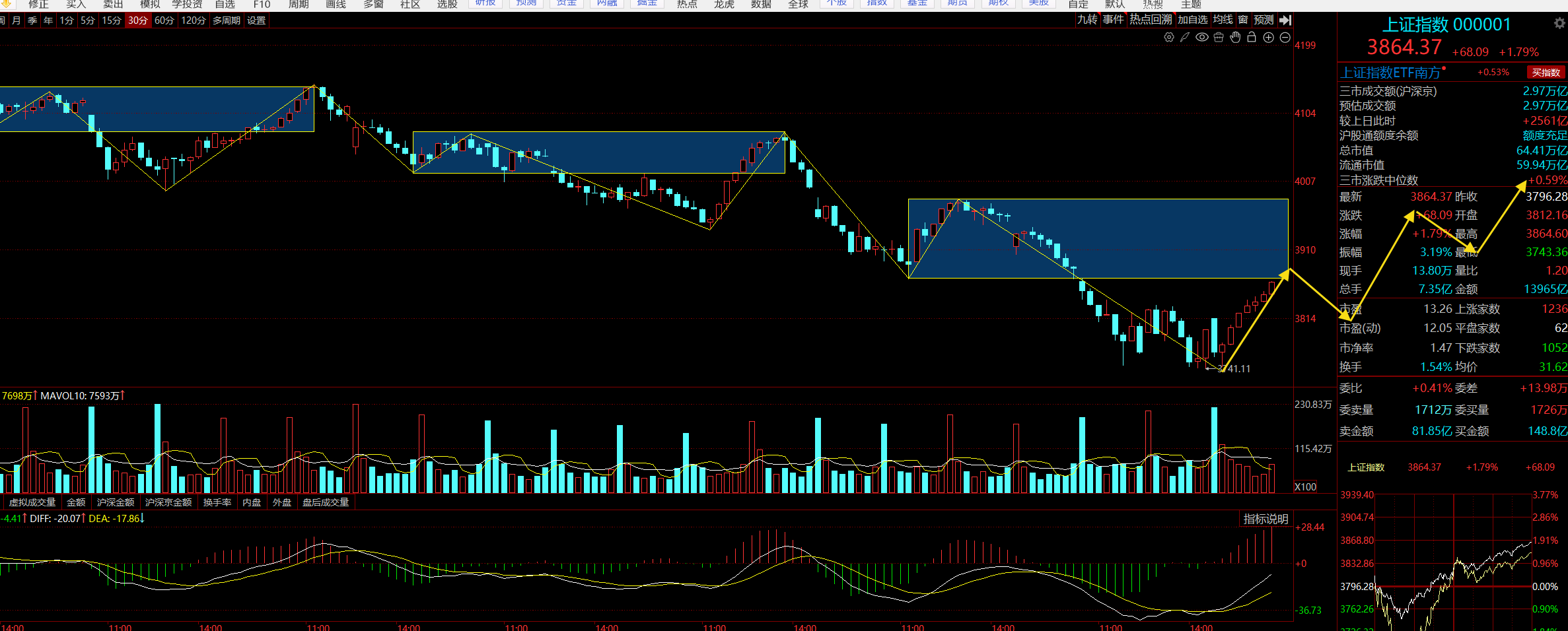Viewport: 1568px width, 631px height.
Task: Click F10 in the menu bar
Action: 262,5
